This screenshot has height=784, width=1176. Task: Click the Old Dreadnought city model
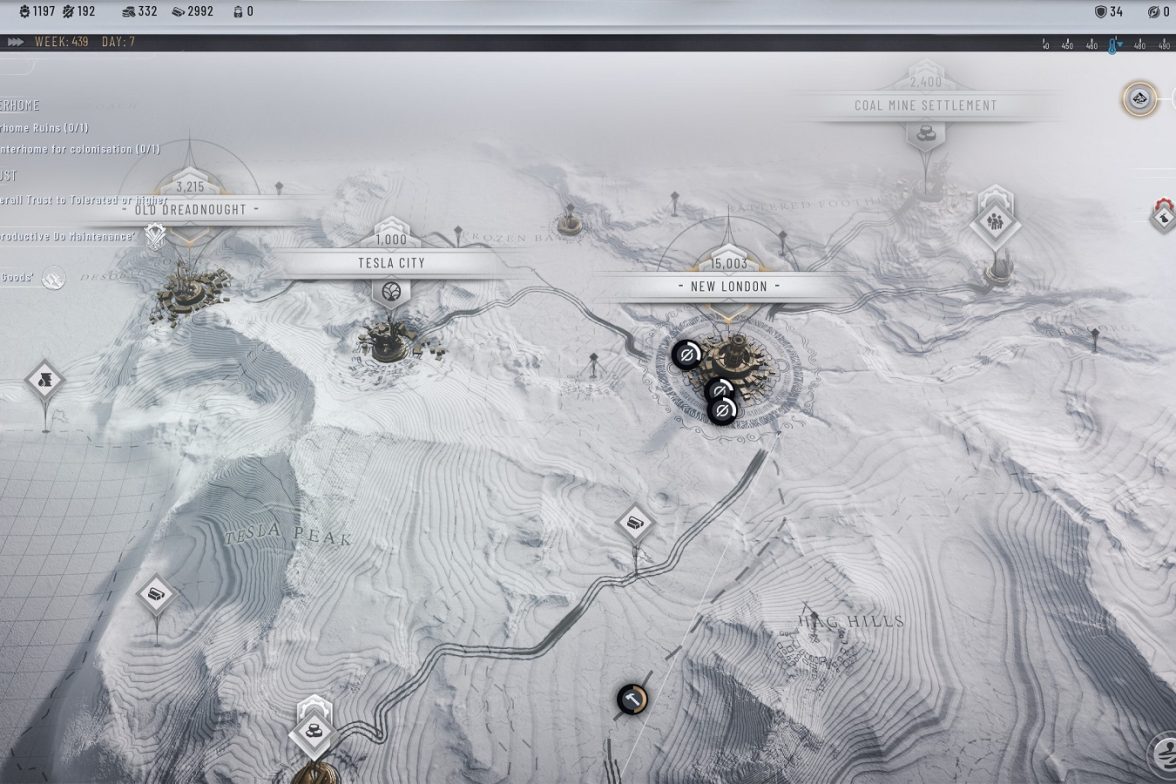188,293
